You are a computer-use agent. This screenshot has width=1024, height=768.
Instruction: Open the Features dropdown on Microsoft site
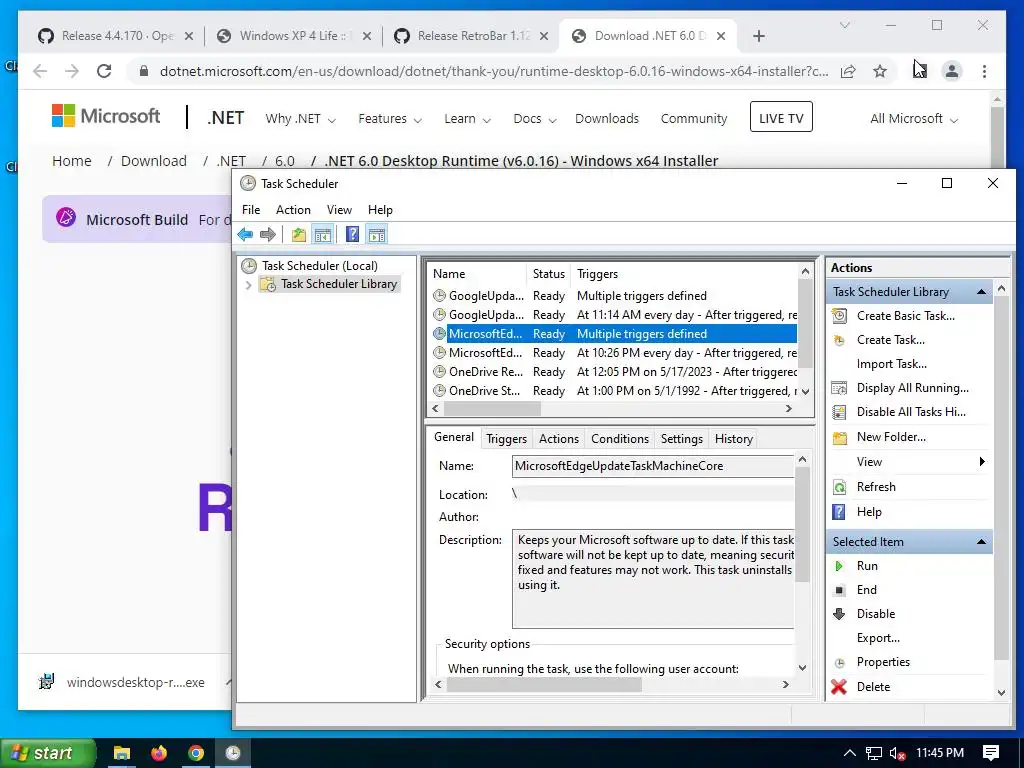pyautogui.click(x=390, y=119)
